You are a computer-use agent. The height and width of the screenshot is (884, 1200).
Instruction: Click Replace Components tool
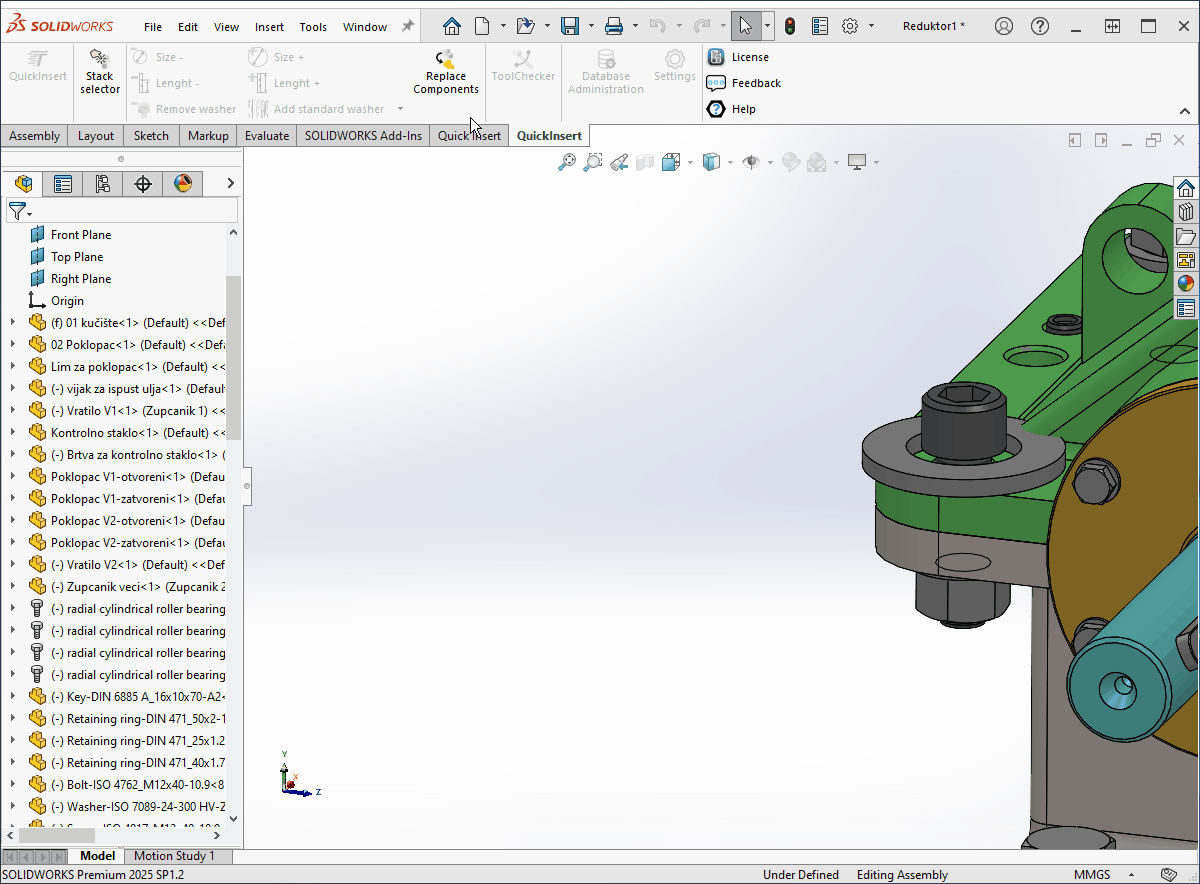446,72
